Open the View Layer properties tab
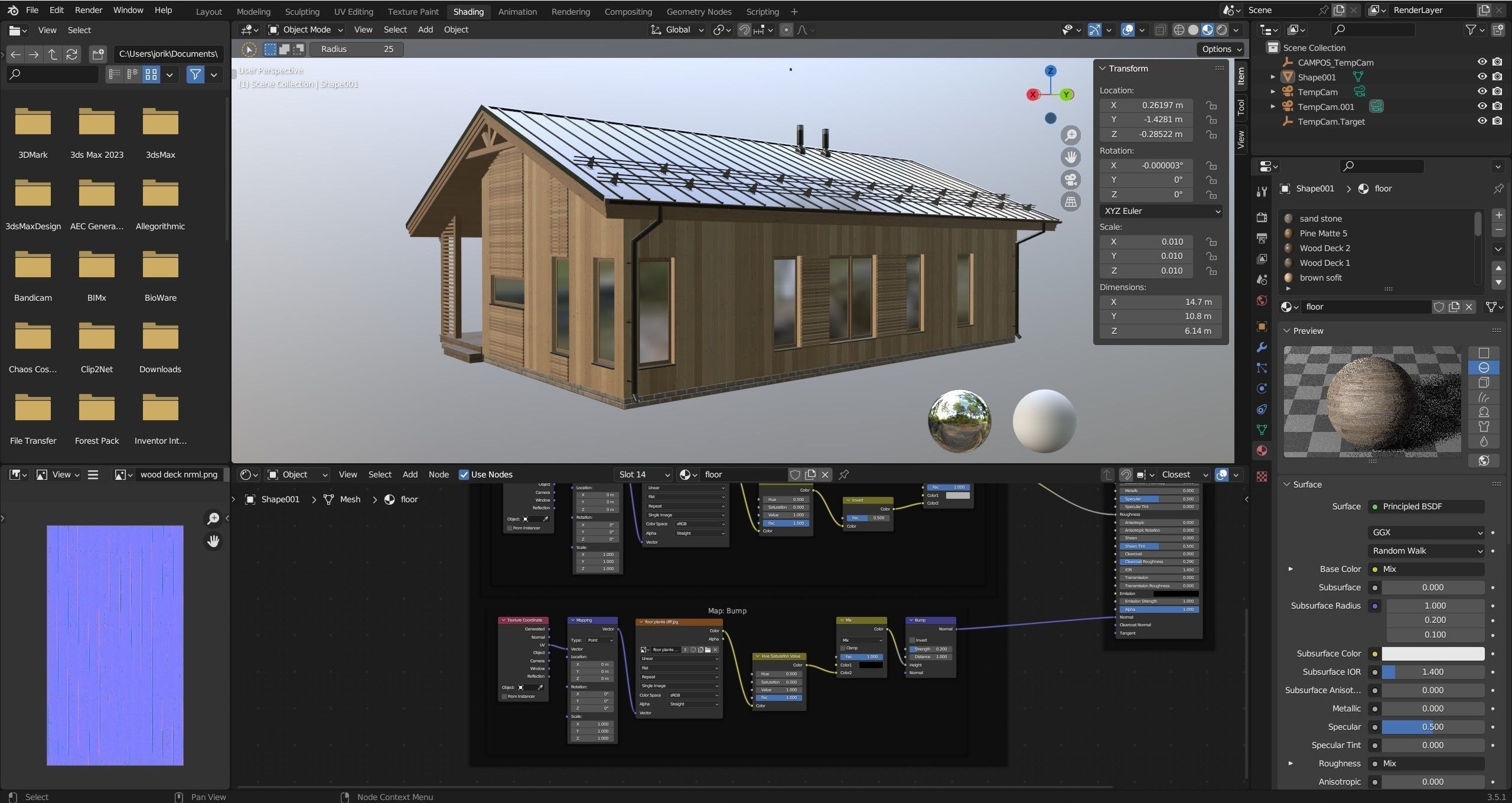This screenshot has height=803, width=1512. coord(1262,259)
